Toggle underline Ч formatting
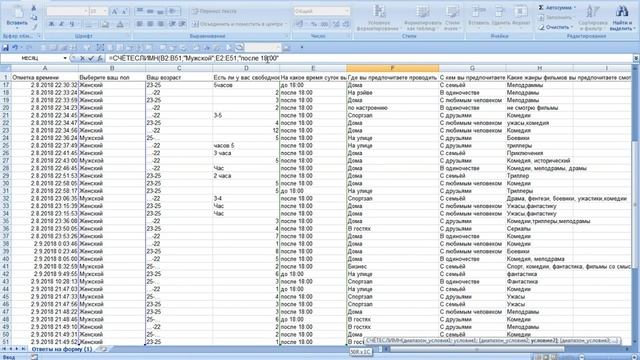The image size is (640, 360). click(72, 24)
